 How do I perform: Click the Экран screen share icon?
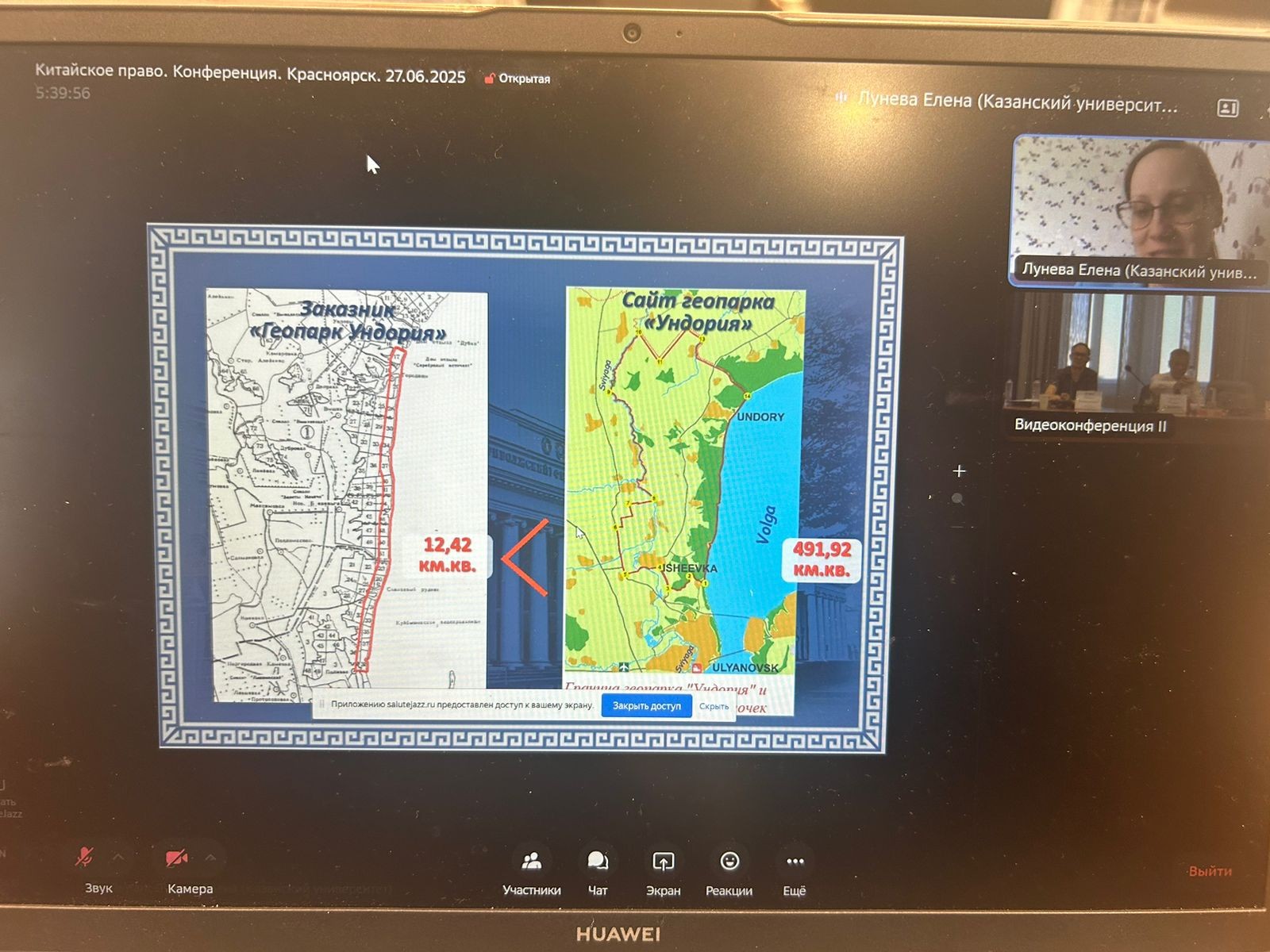tap(663, 862)
